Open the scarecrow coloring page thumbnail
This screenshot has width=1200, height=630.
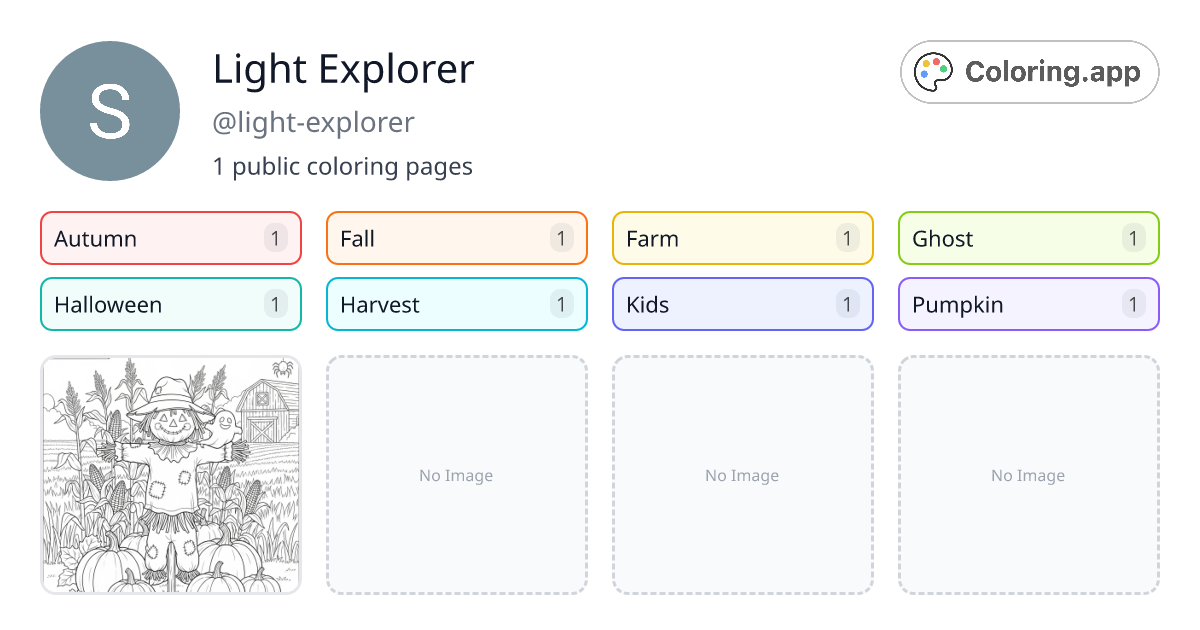pyautogui.click(x=170, y=475)
